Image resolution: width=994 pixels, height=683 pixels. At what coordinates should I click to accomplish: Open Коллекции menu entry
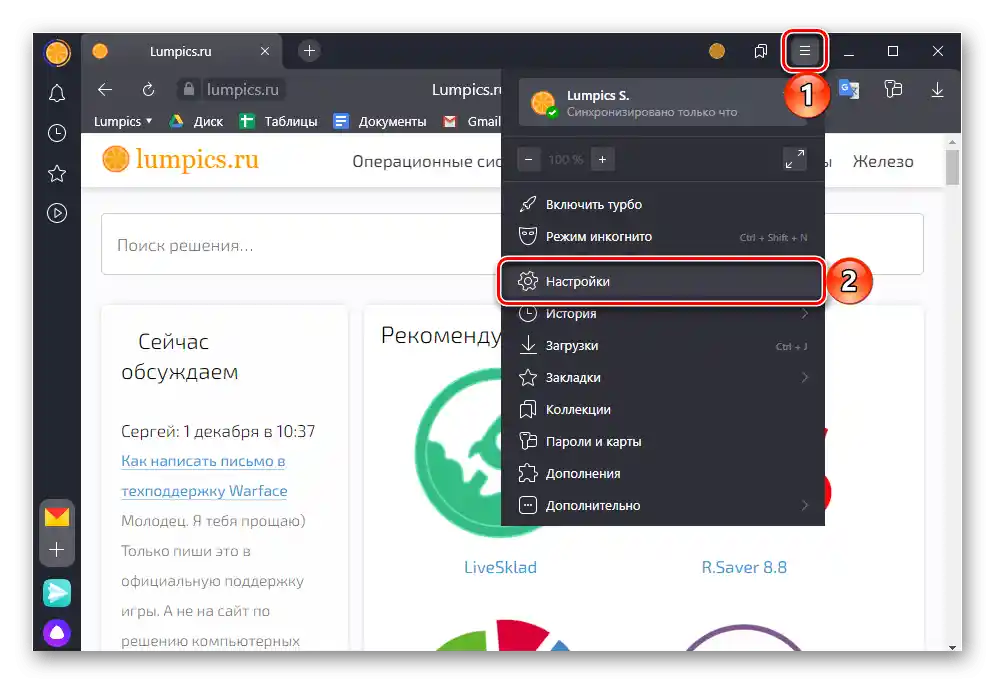(662, 410)
